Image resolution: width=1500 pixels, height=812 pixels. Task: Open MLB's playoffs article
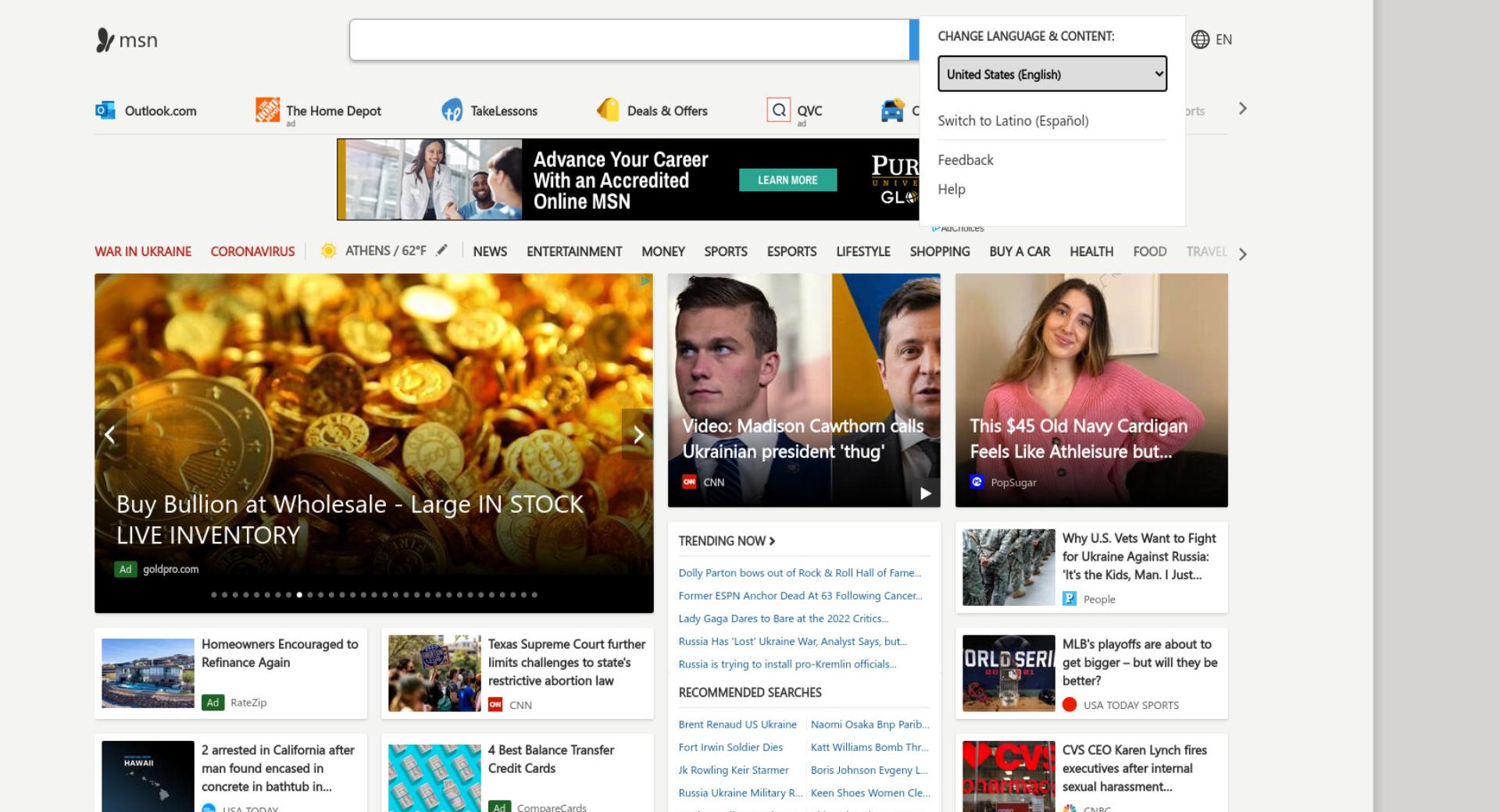coord(1091,673)
